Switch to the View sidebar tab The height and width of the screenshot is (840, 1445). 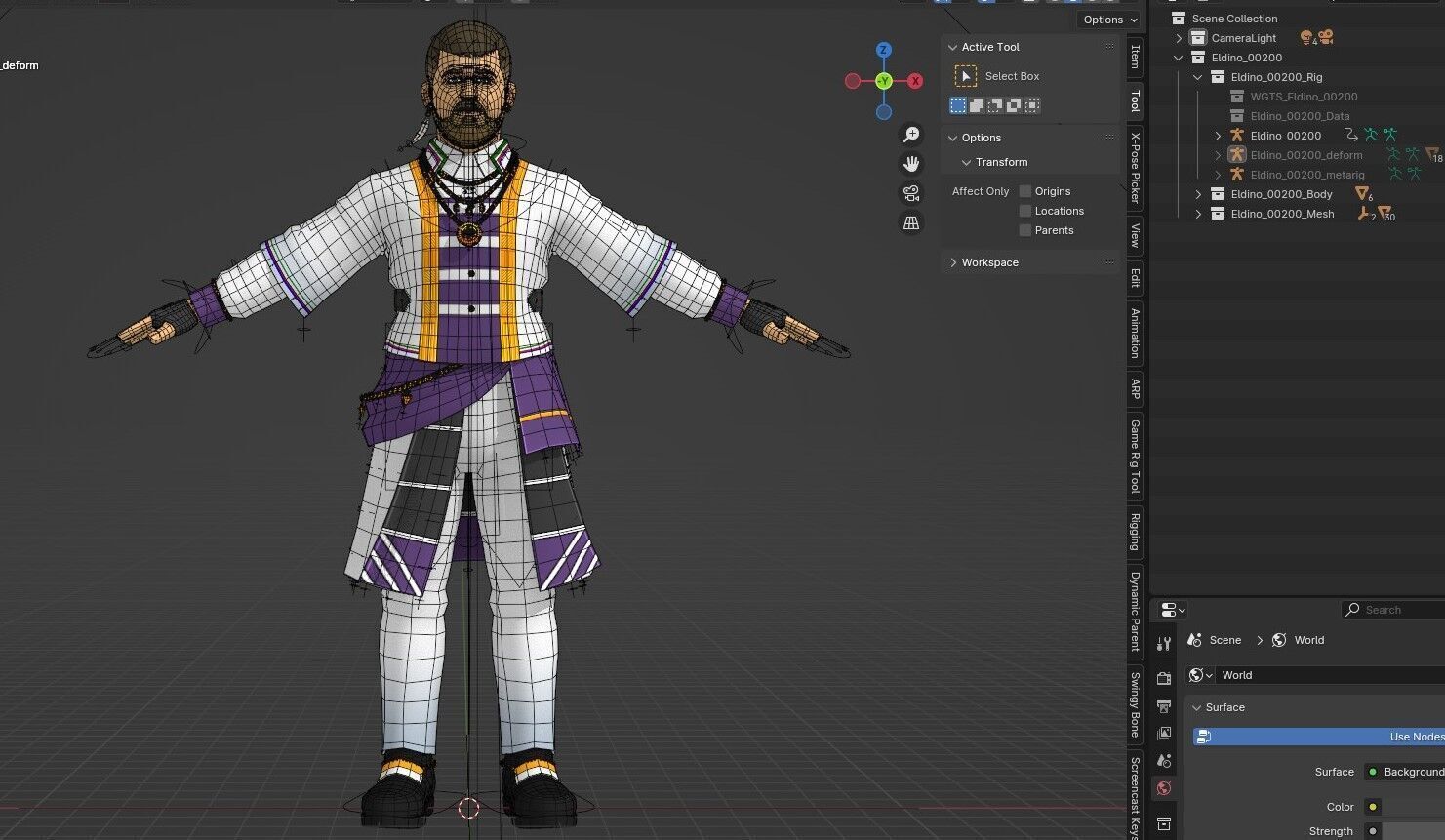1135,235
